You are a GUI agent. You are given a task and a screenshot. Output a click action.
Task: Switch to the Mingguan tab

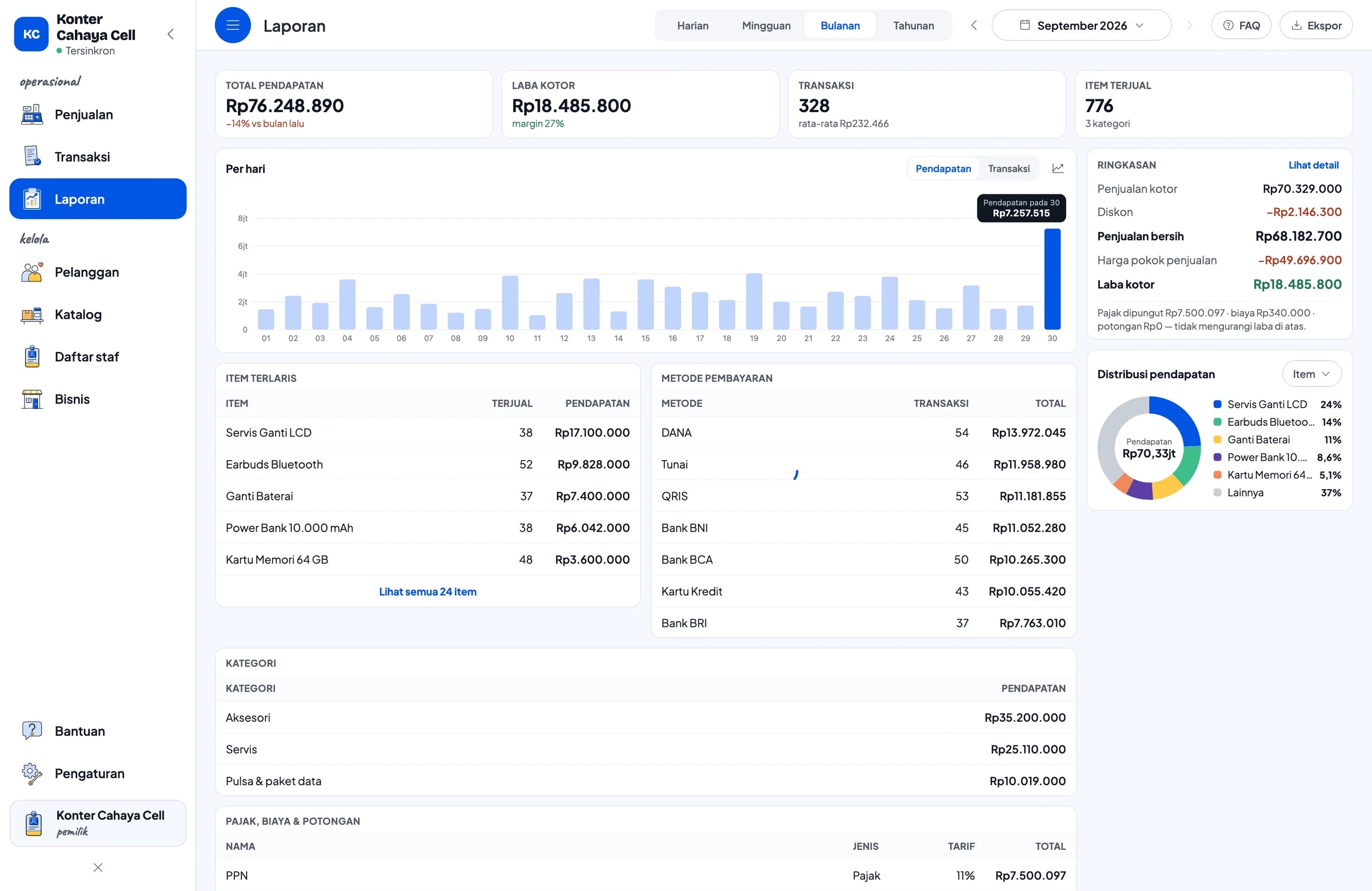[x=766, y=25]
